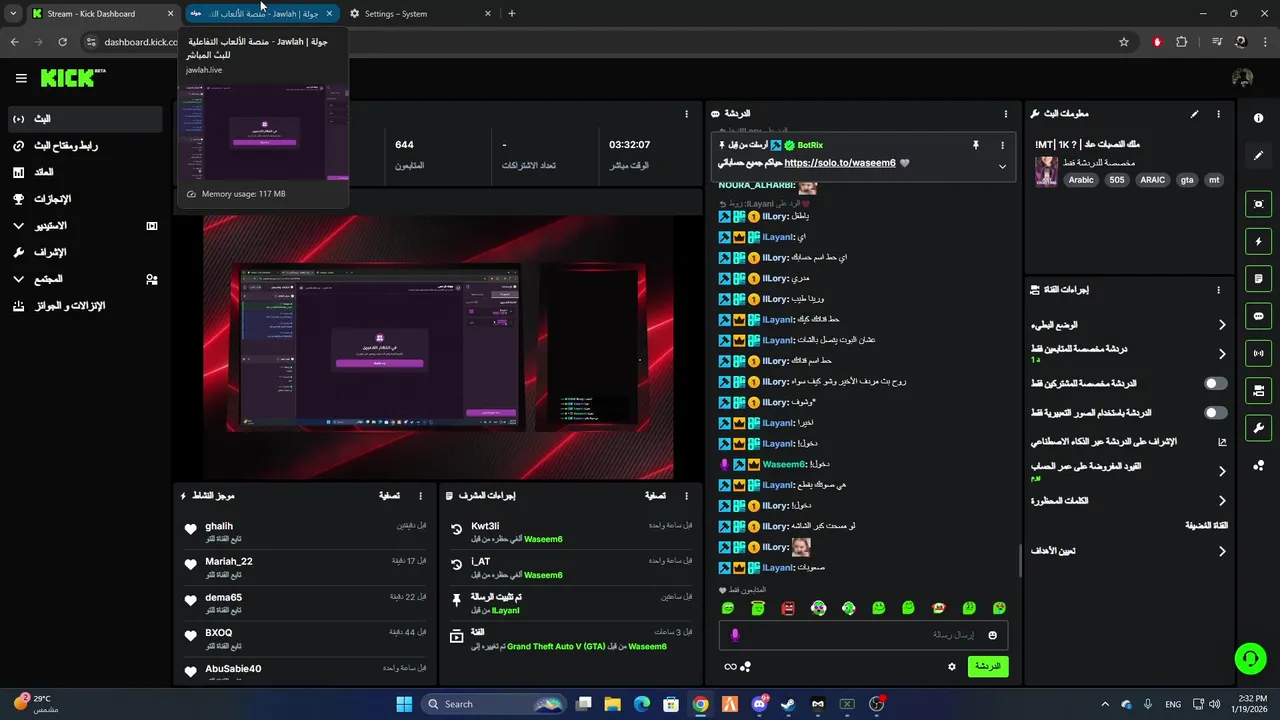Open the Stream sidebar menu item

click(x=85, y=119)
